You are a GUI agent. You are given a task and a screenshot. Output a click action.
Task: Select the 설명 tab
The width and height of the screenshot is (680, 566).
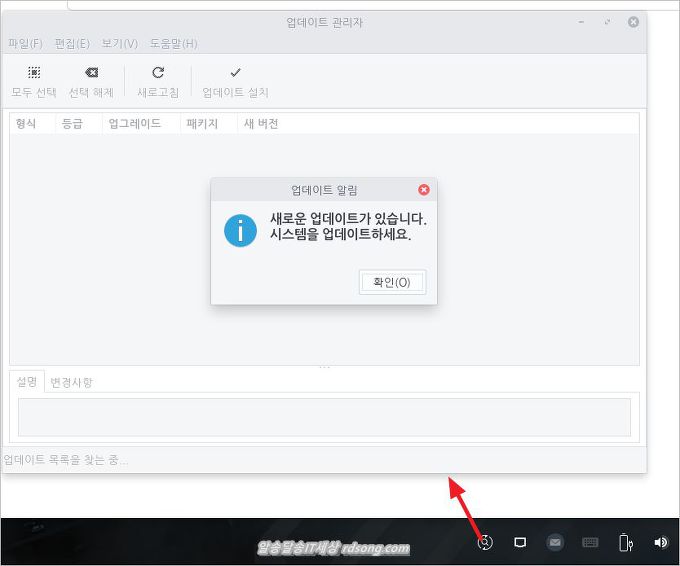click(27, 382)
